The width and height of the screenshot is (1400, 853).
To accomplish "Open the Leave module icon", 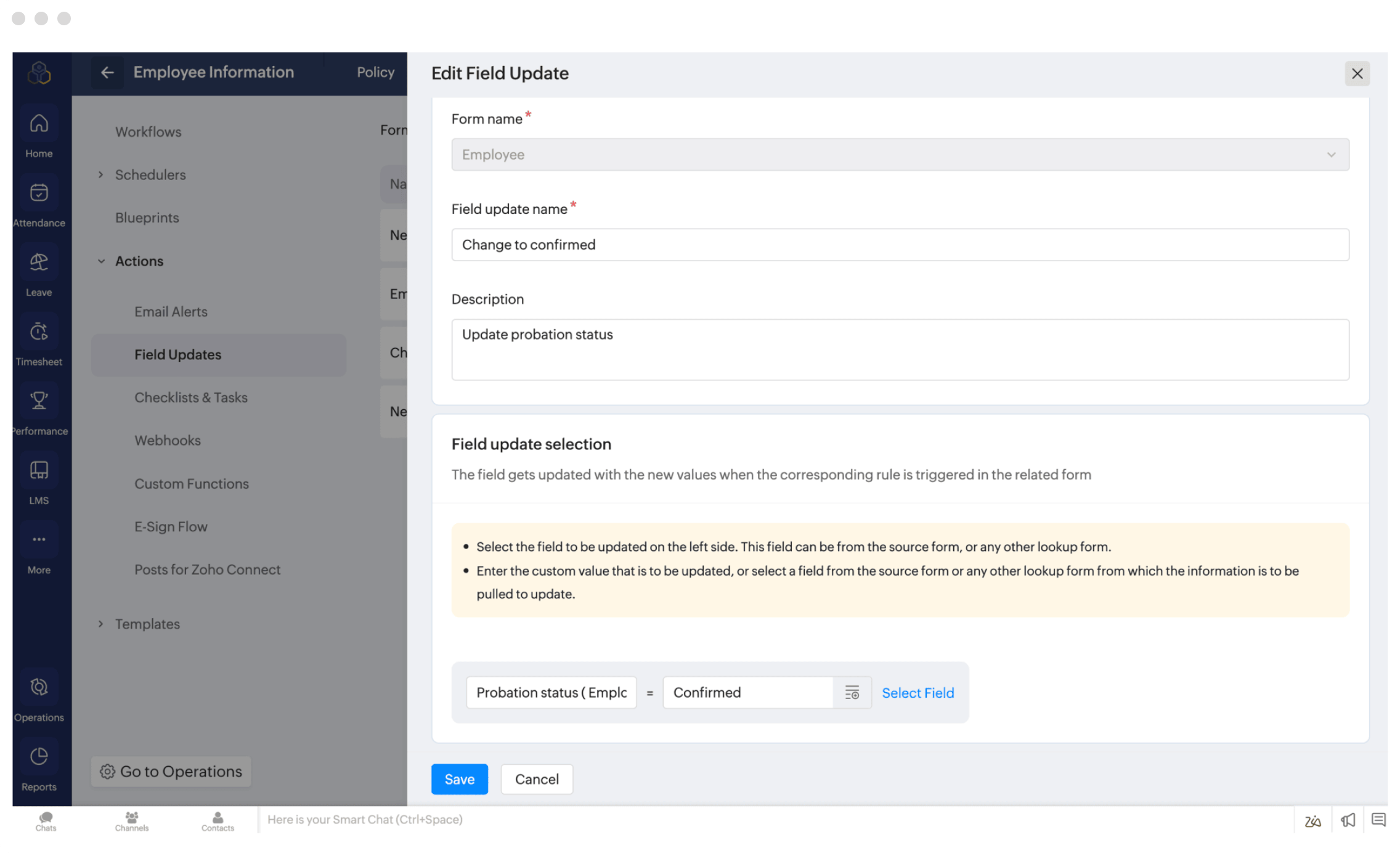I will pos(39,263).
